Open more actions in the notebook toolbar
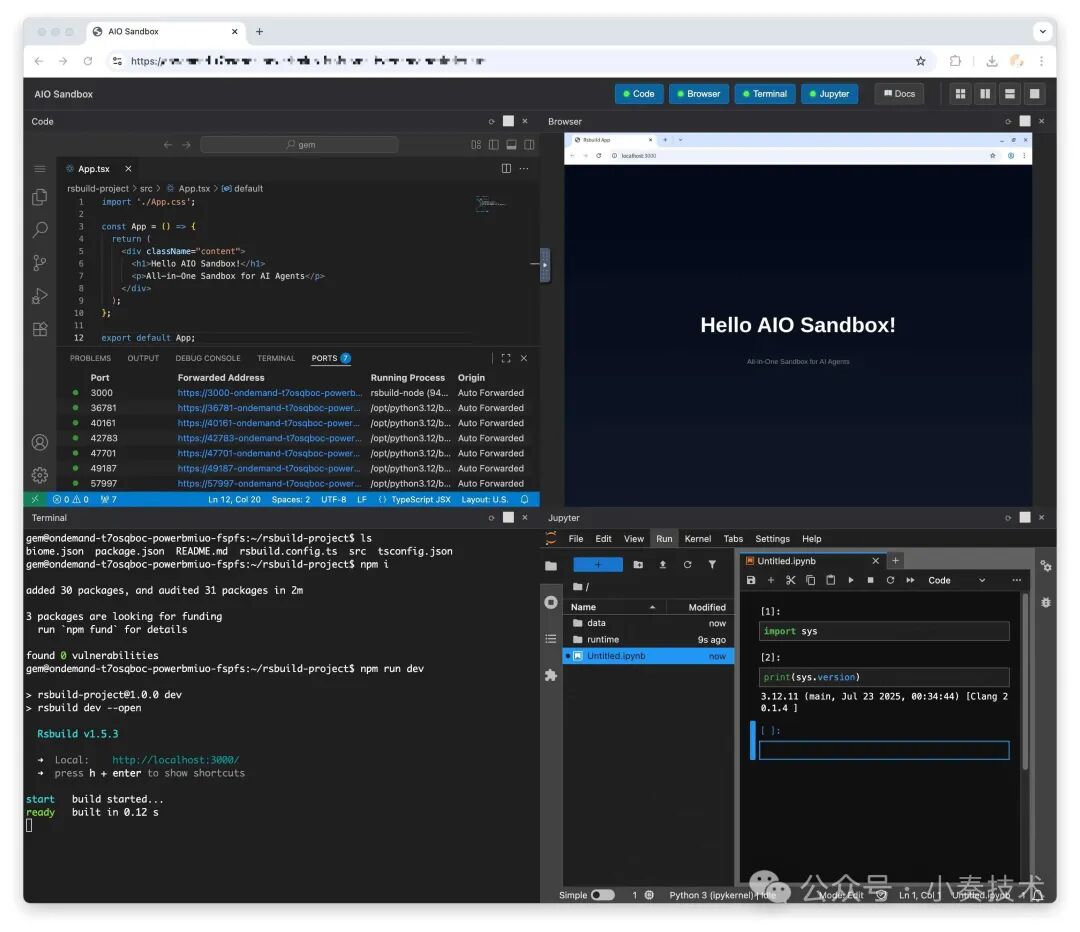 coord(1016,580)
